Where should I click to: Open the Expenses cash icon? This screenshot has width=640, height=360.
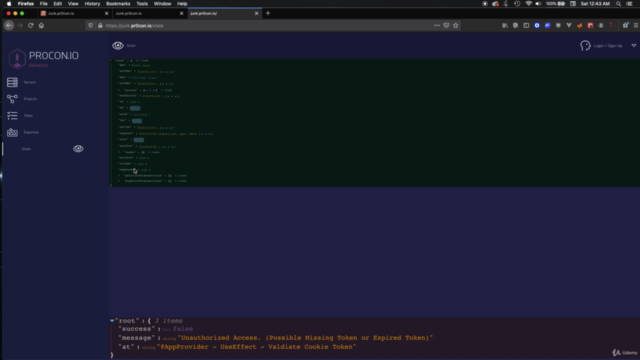[x=12, y=132]
